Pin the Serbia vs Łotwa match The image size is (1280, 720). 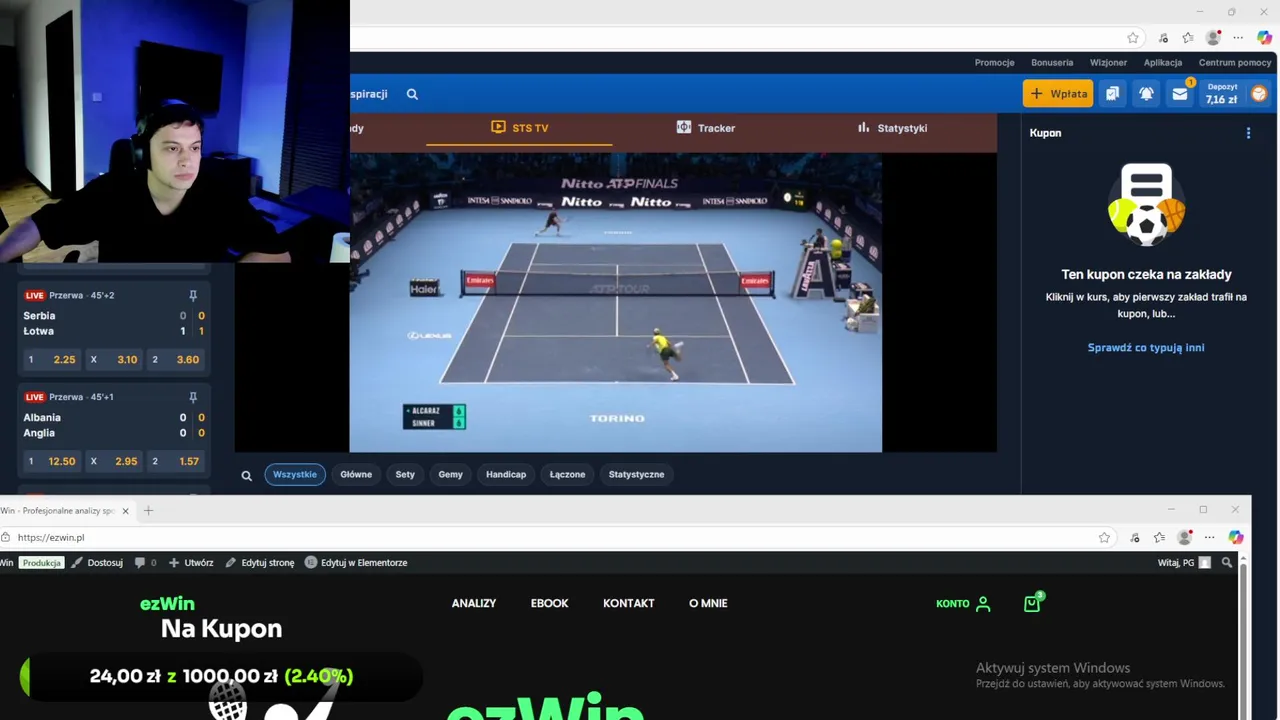click(193, 296)
